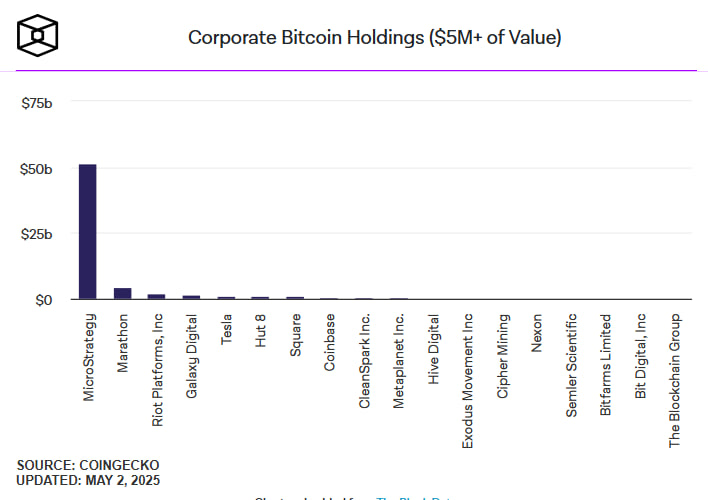Click The Block cube logo

pos(37,36)
